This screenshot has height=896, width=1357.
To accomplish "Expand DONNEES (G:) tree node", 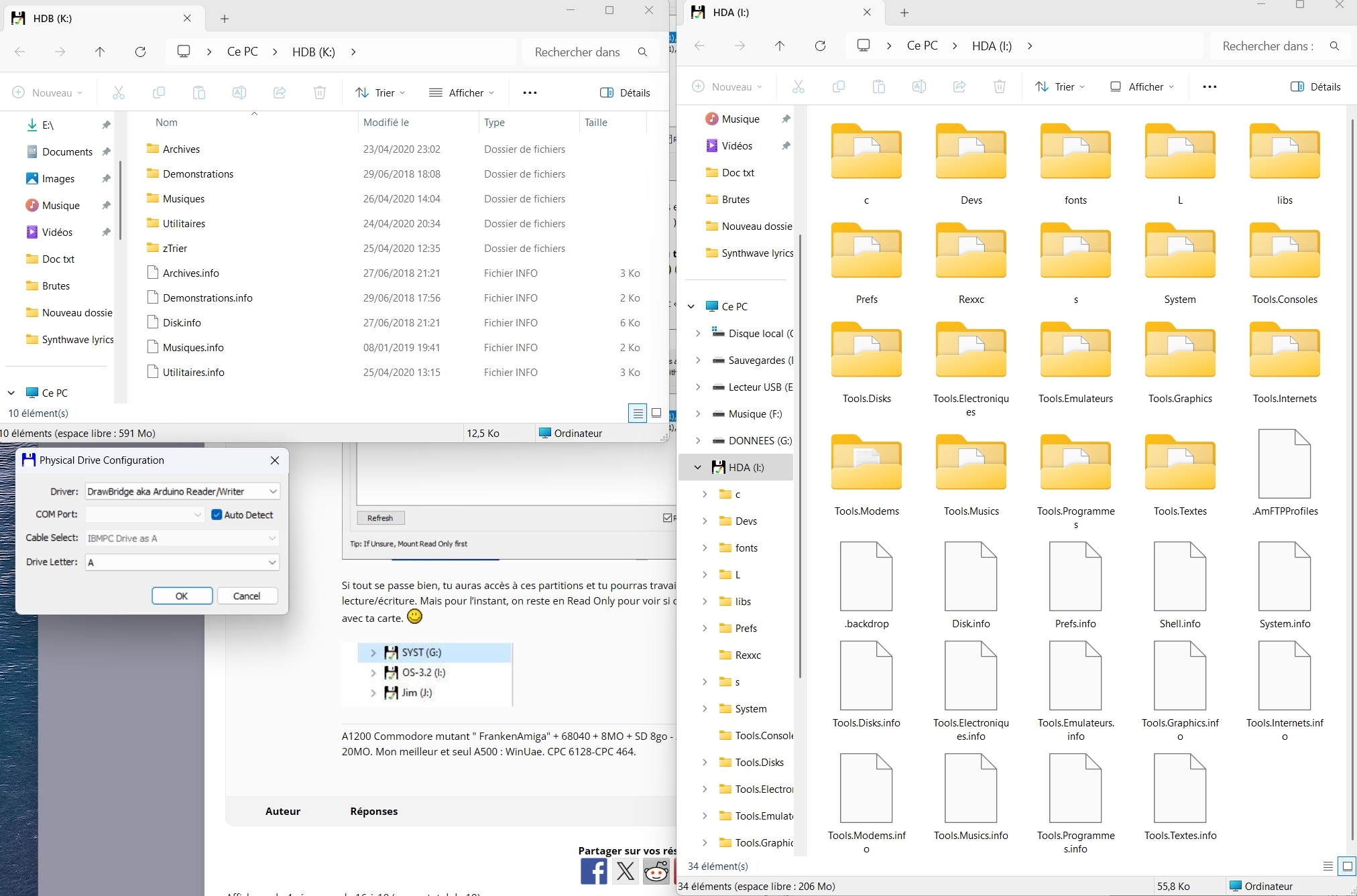I will click(697, 440).
